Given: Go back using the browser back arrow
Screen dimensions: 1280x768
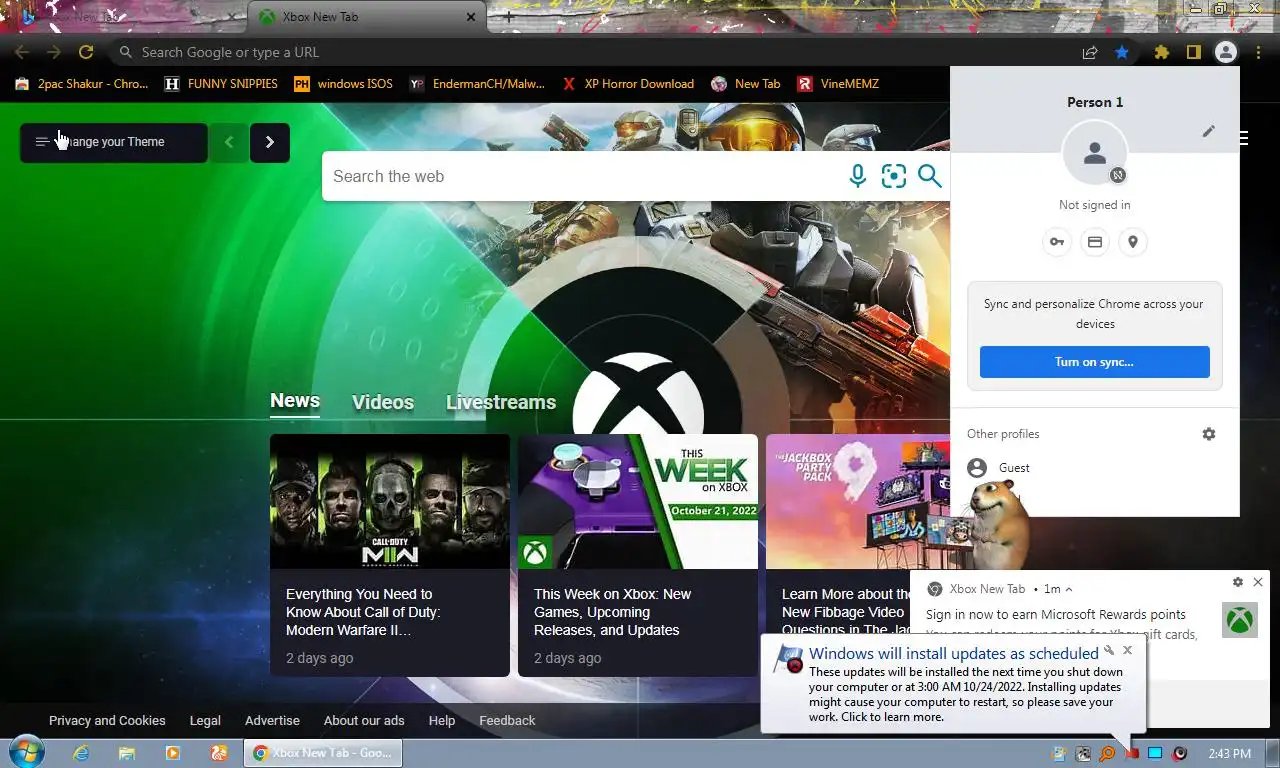Looking at the screenshot, I should coord(22,52).
